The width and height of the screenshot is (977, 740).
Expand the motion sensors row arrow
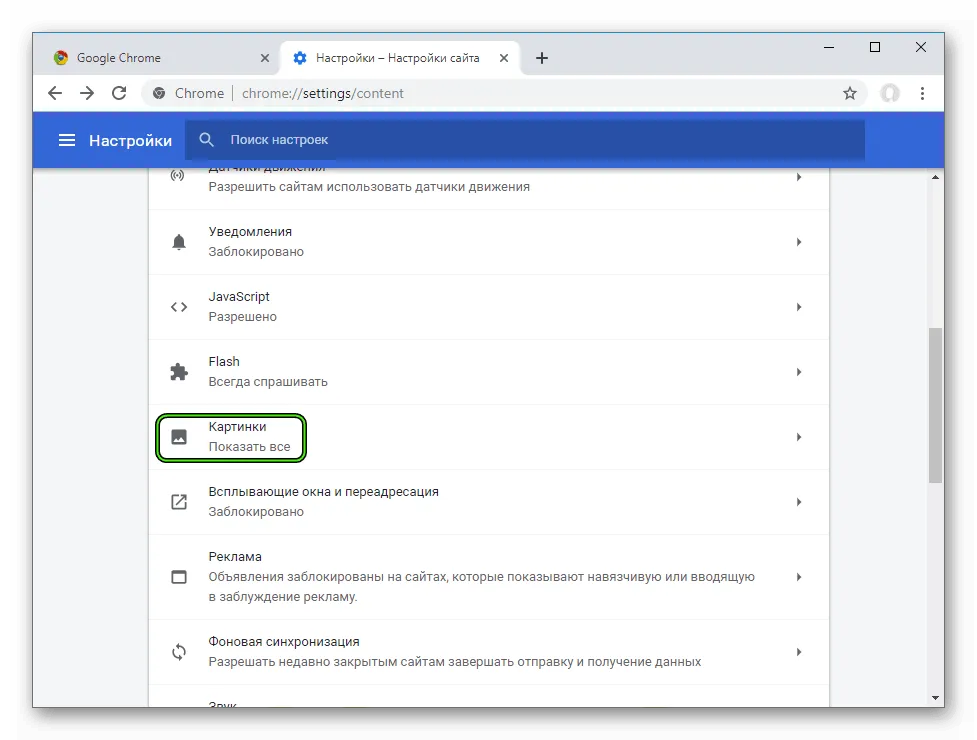(x=799, y=177)
